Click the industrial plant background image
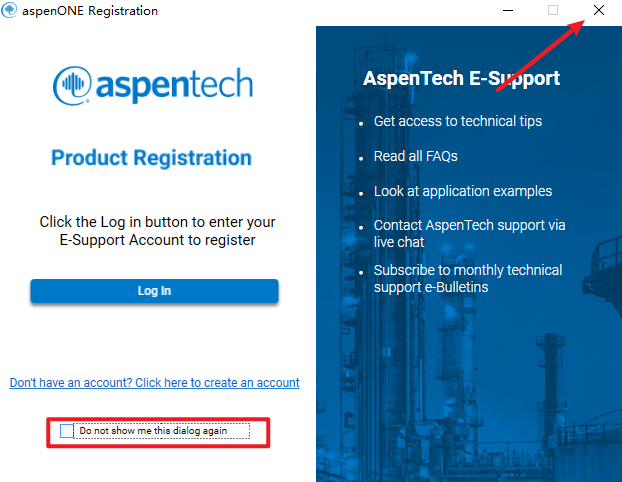Viewport: 622px width, 482px height. (470, 400)
